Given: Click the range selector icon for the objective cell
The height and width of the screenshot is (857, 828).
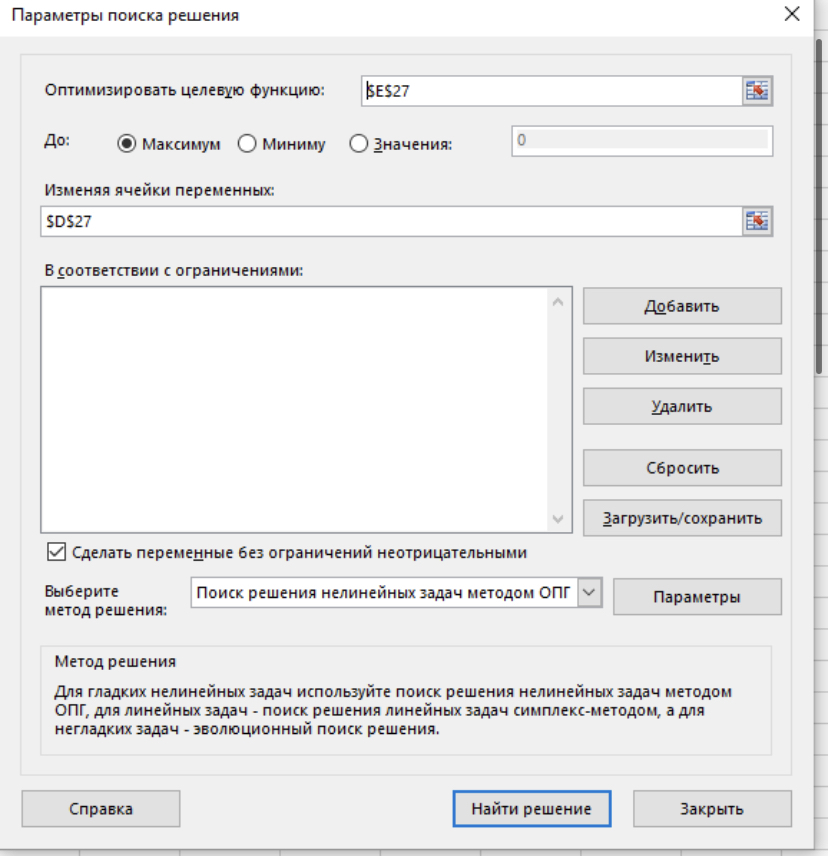Looking at the screenshot, I should [x=758, y=91].
